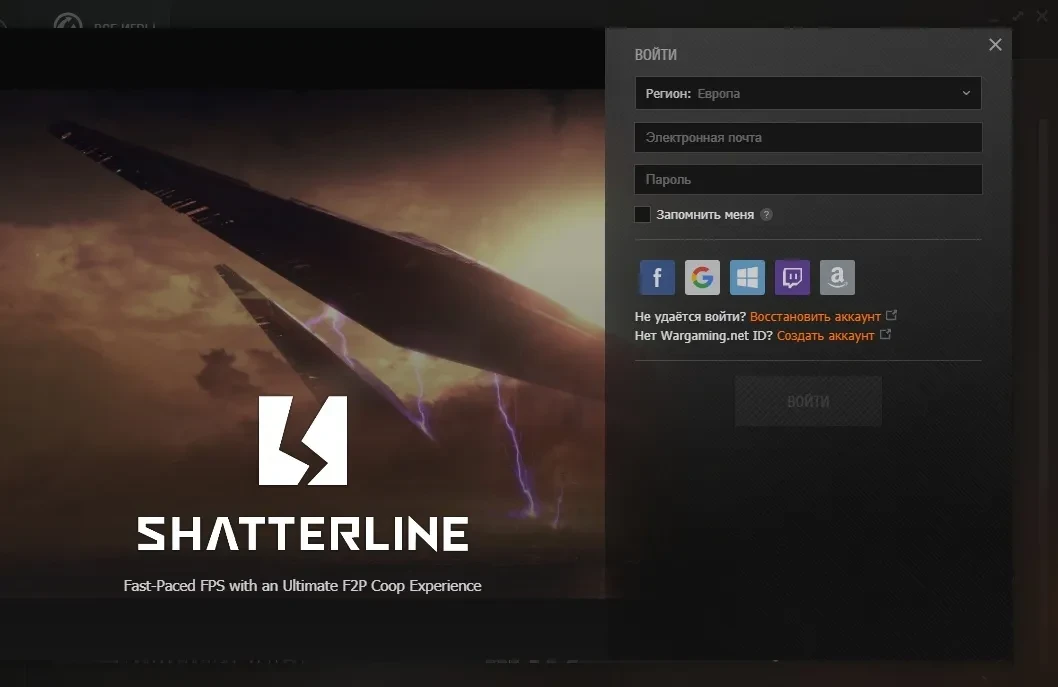Sign in with the Facebook icon
Viewport: 1058px width, 687px height.
(x=656, y=277)
